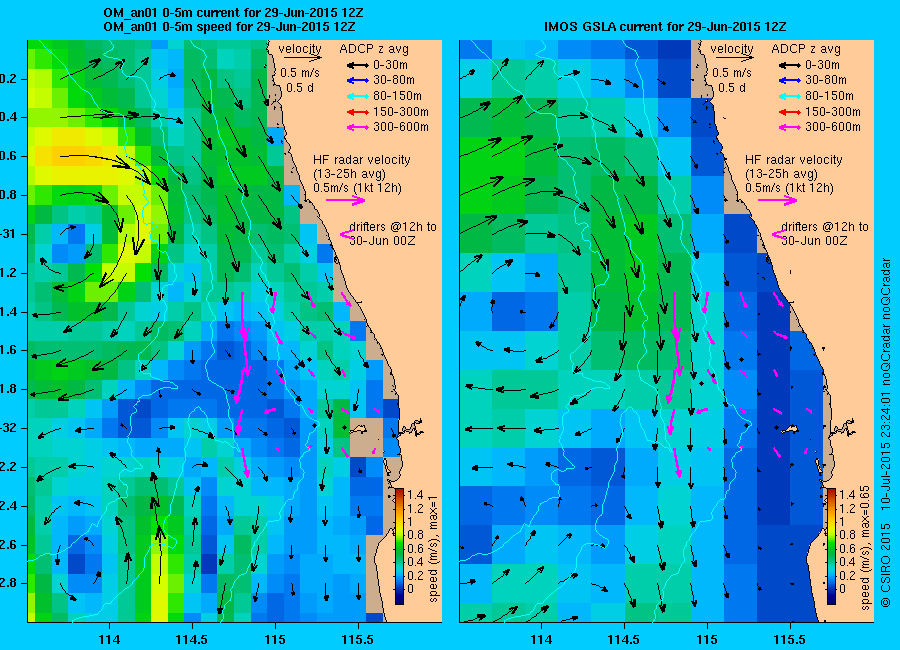Click '30-Jun 00Z' drifters text in right panel

pos(814,241)
